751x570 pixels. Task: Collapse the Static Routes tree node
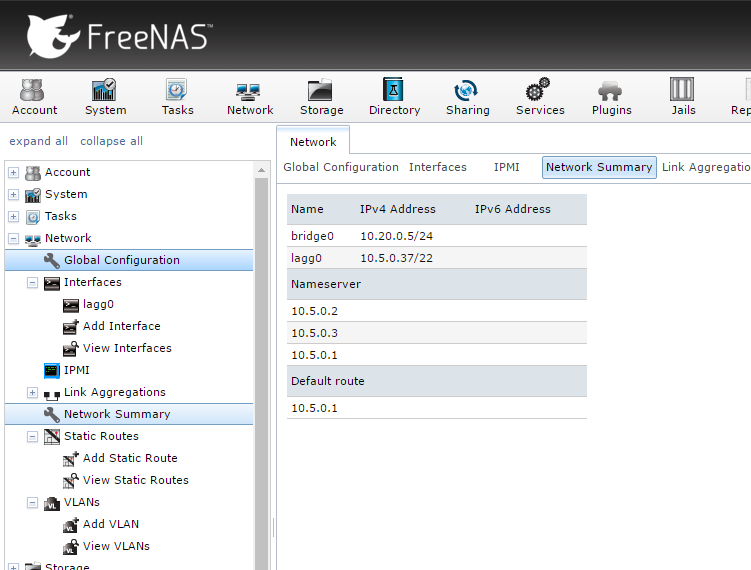pos(32,436)
